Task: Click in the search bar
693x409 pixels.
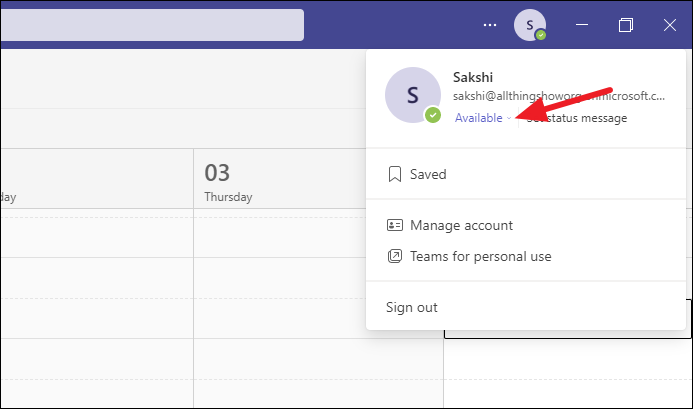Action: click(152, 25)
